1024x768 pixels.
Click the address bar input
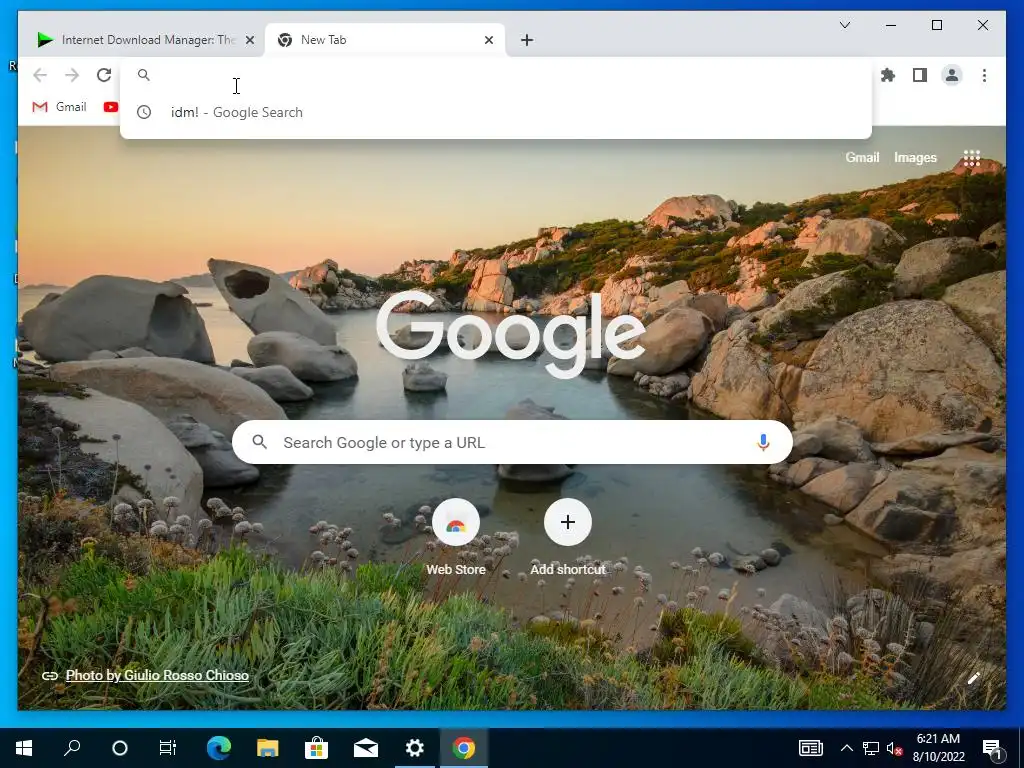click(496, 75)
